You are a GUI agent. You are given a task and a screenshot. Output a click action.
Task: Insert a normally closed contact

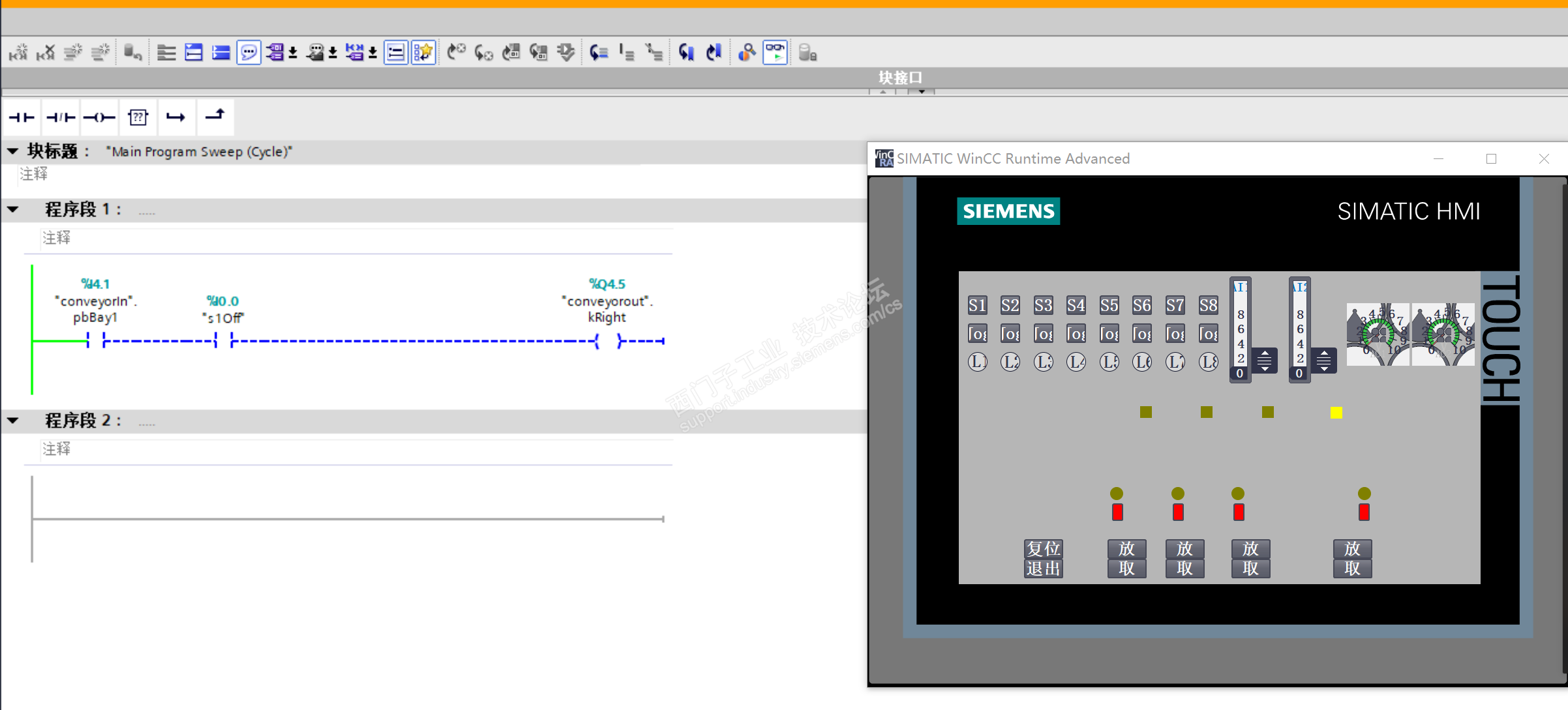61,117
